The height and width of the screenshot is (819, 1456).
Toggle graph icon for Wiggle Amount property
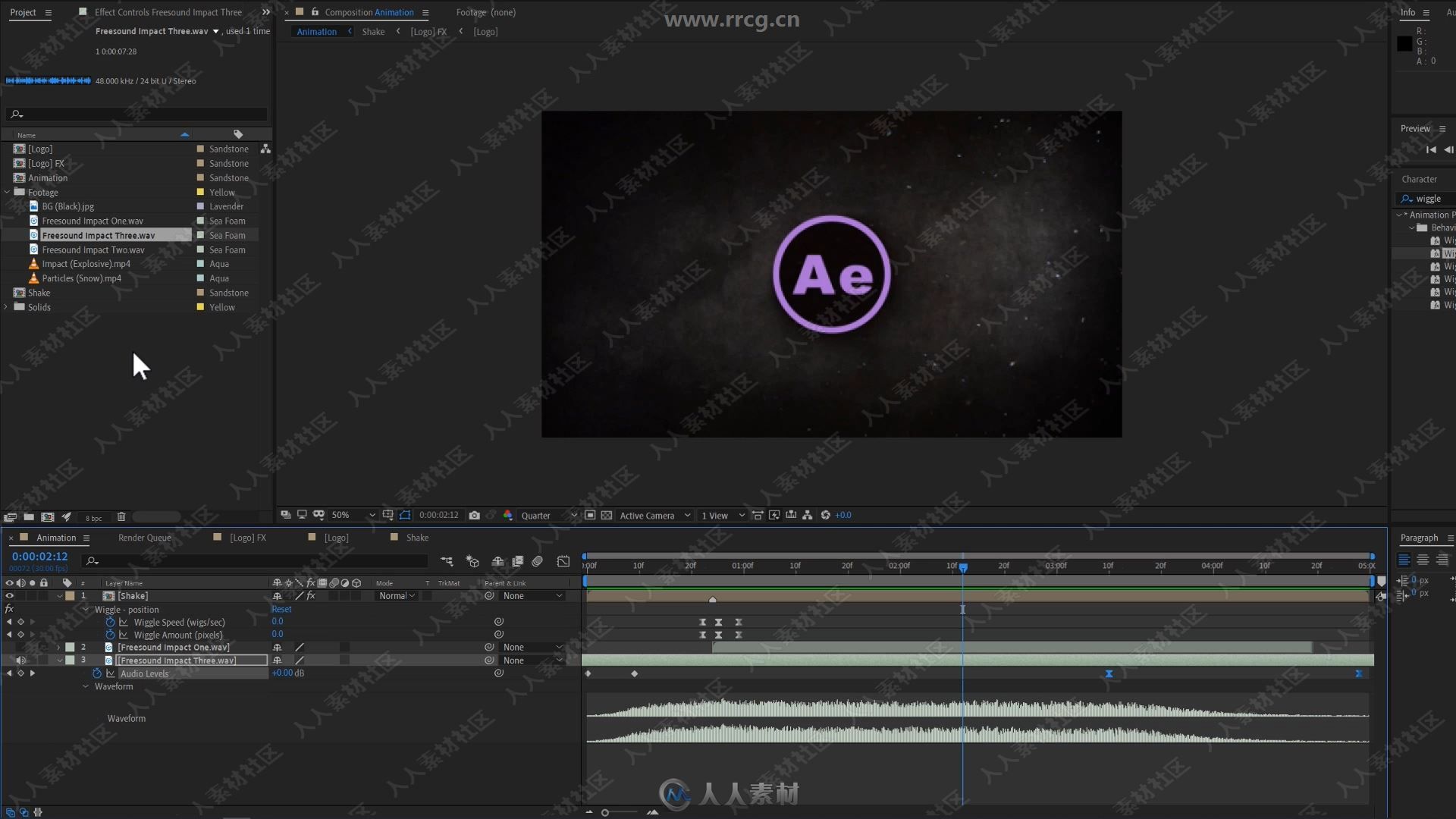tap(123, 635)
